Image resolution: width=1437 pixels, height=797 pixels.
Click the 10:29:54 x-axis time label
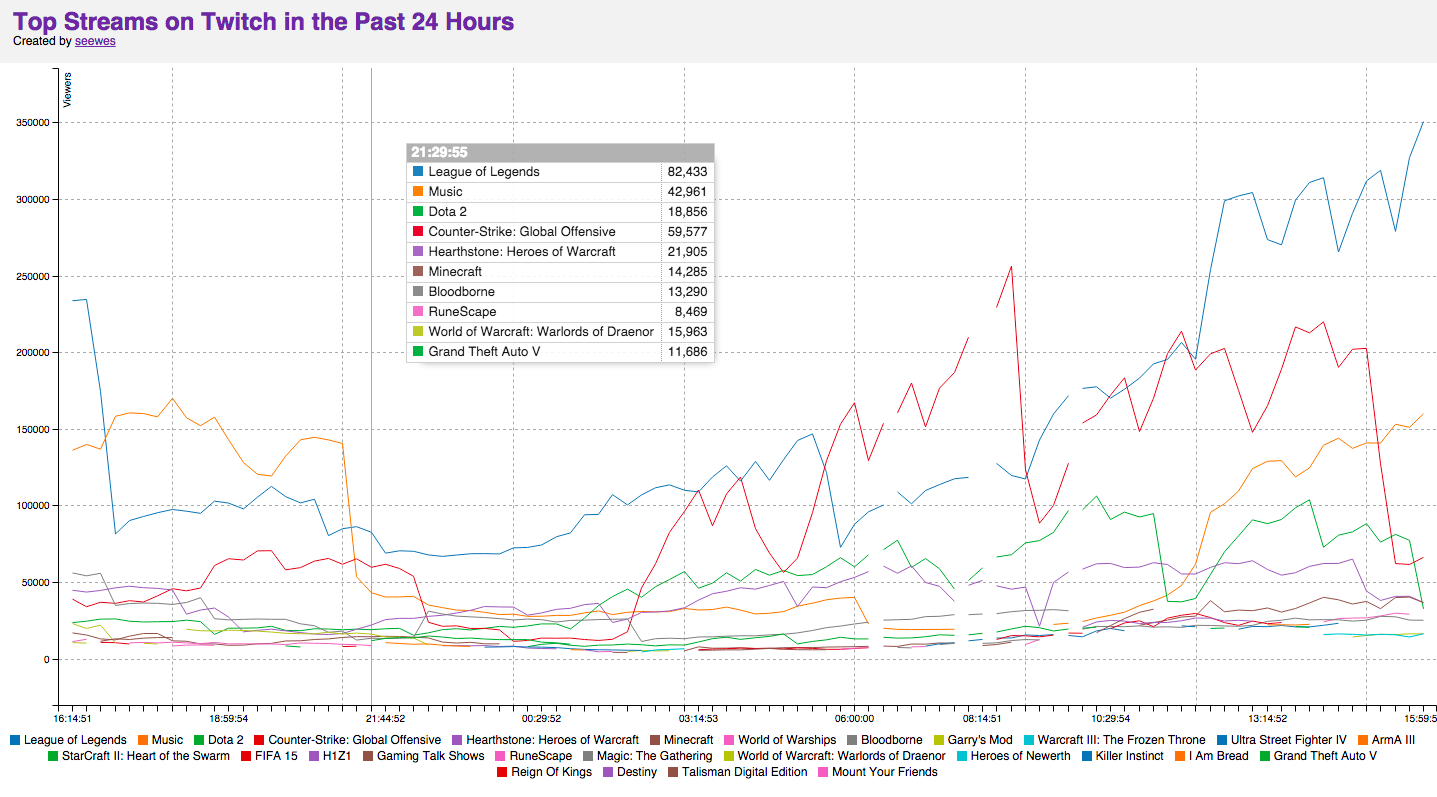click(x=1110, y=718)
